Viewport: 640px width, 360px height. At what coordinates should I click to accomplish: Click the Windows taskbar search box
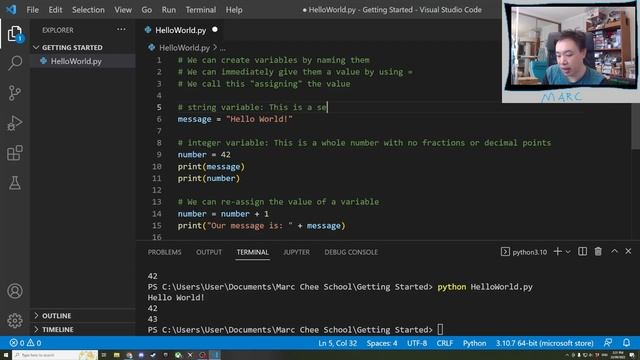[55, 355]
